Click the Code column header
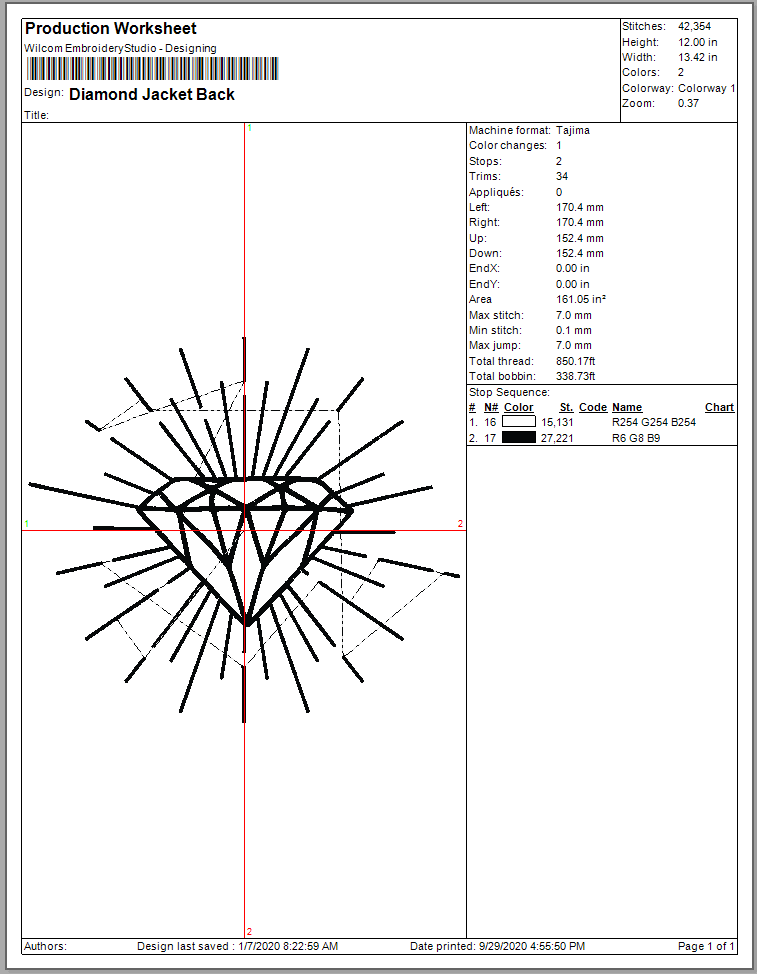The image size is (757, 974). pos(592,408)
